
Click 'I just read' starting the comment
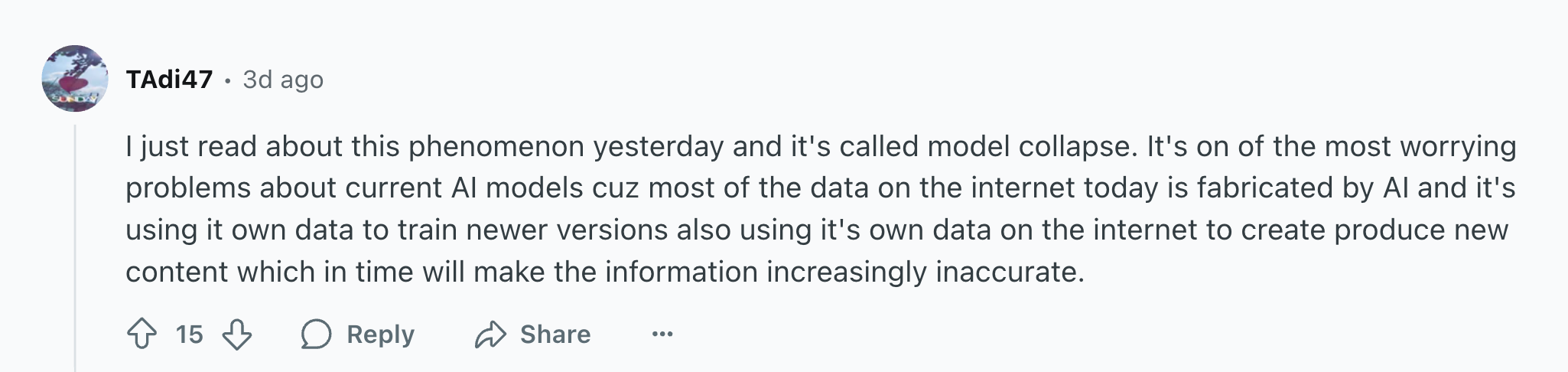pos(191,146)
